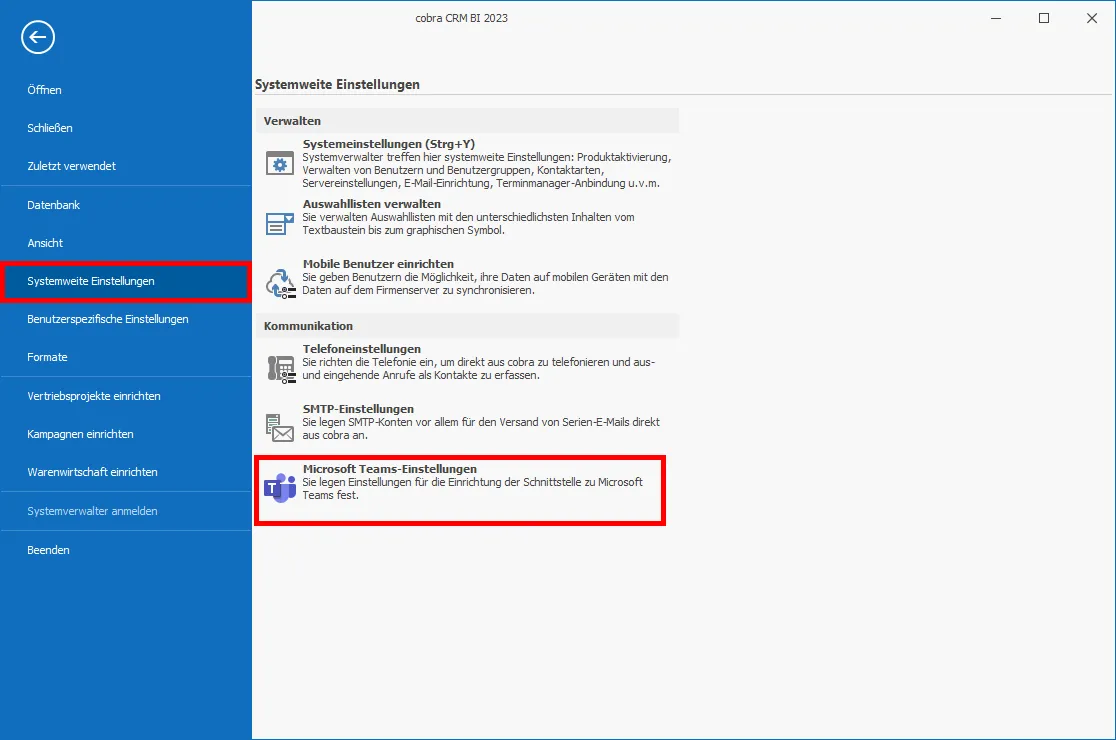Open SMTP-Einstellungen title
The height and width of the screenshot is (740, 1116).
click(x=358, y=409)
